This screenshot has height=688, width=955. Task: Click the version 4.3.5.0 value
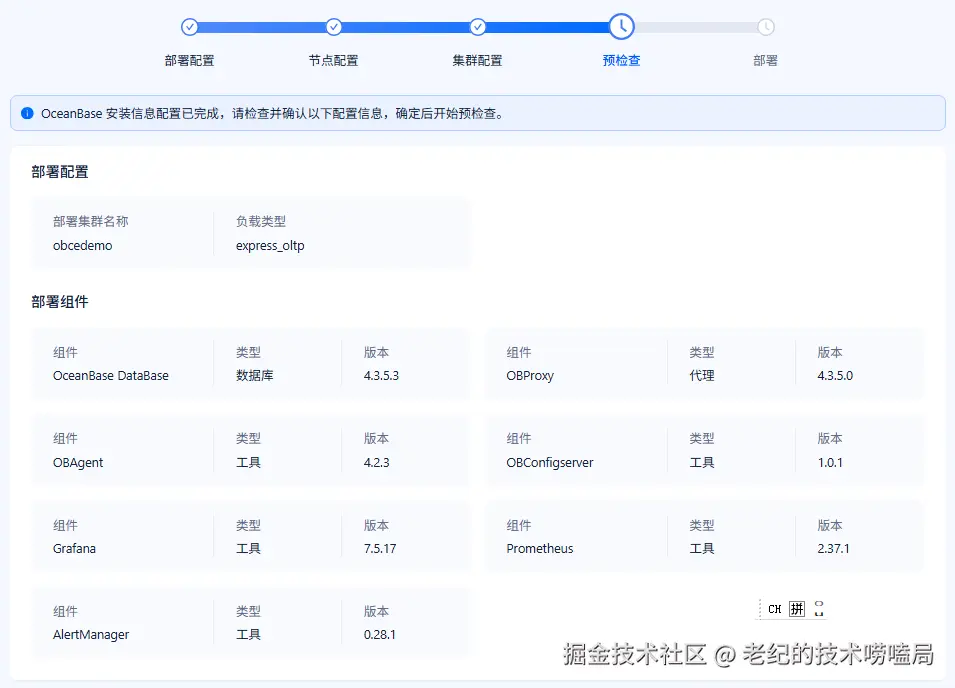pyautogui.click(x=835, y=376)
